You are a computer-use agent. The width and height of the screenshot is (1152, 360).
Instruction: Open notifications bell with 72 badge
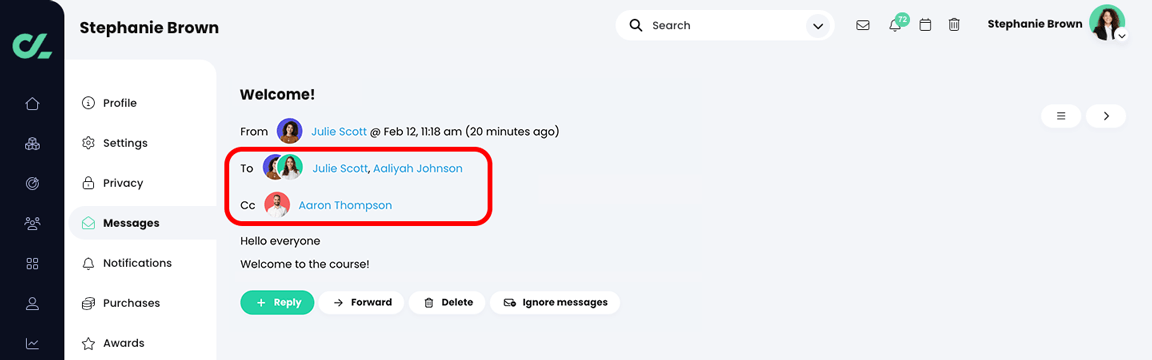[895, 25]
